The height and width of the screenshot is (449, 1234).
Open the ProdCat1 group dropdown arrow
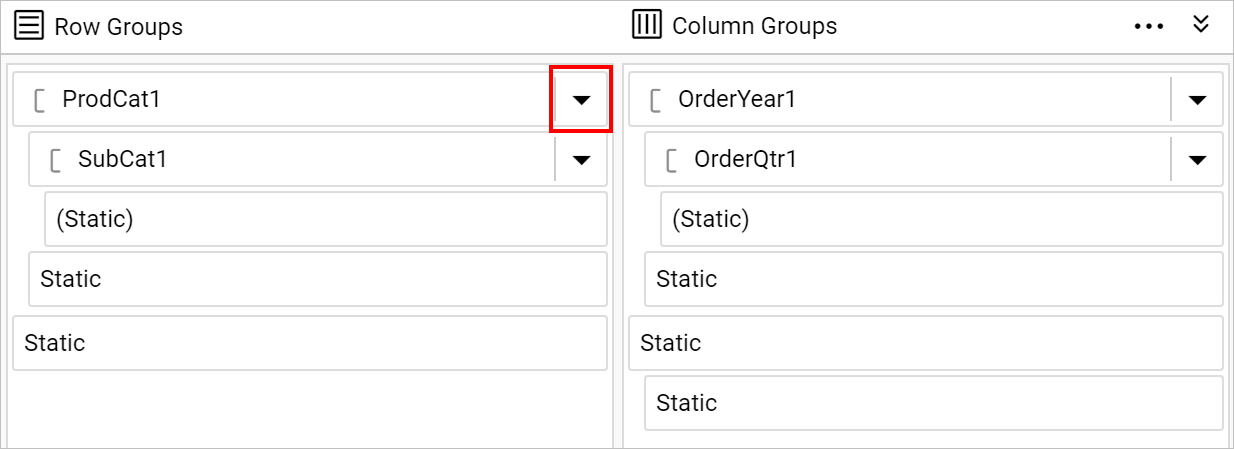581,99
